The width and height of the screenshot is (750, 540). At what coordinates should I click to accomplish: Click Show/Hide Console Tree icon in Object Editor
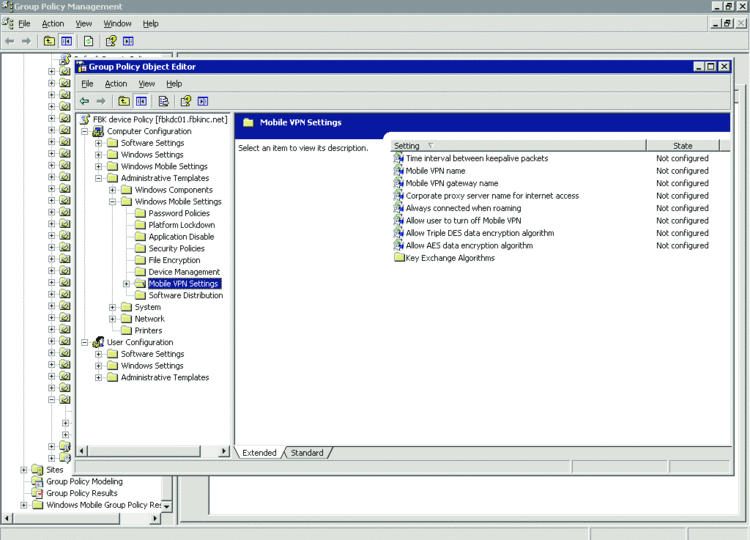142,101
